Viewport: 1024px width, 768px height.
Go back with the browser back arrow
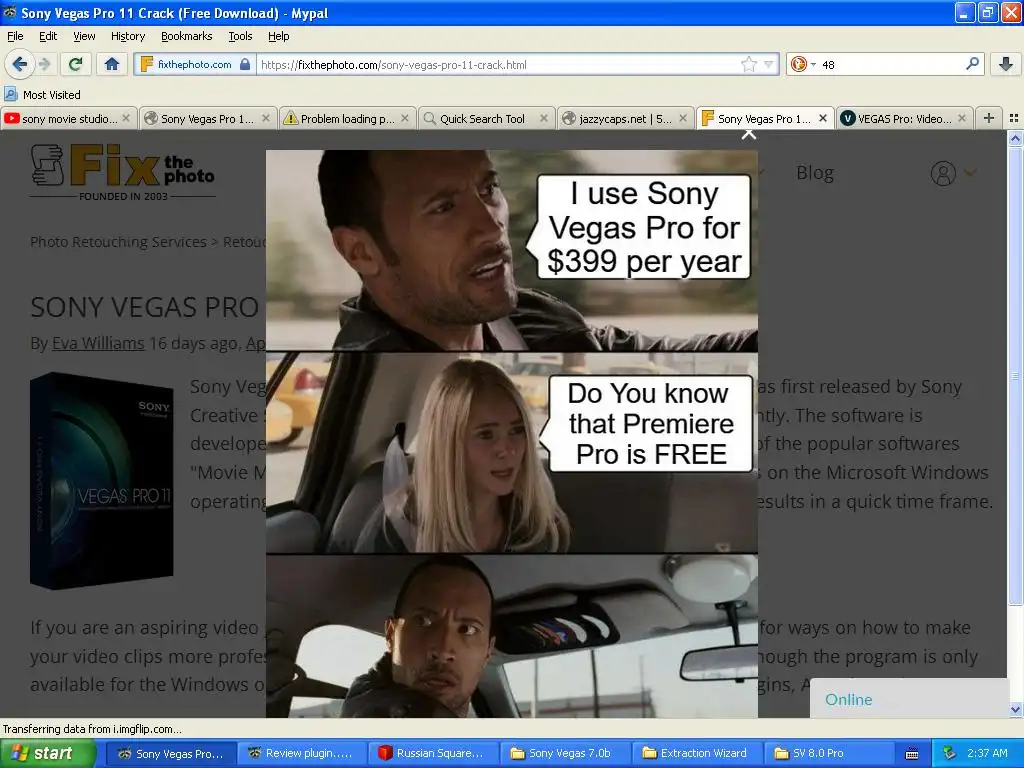(20, 64)
